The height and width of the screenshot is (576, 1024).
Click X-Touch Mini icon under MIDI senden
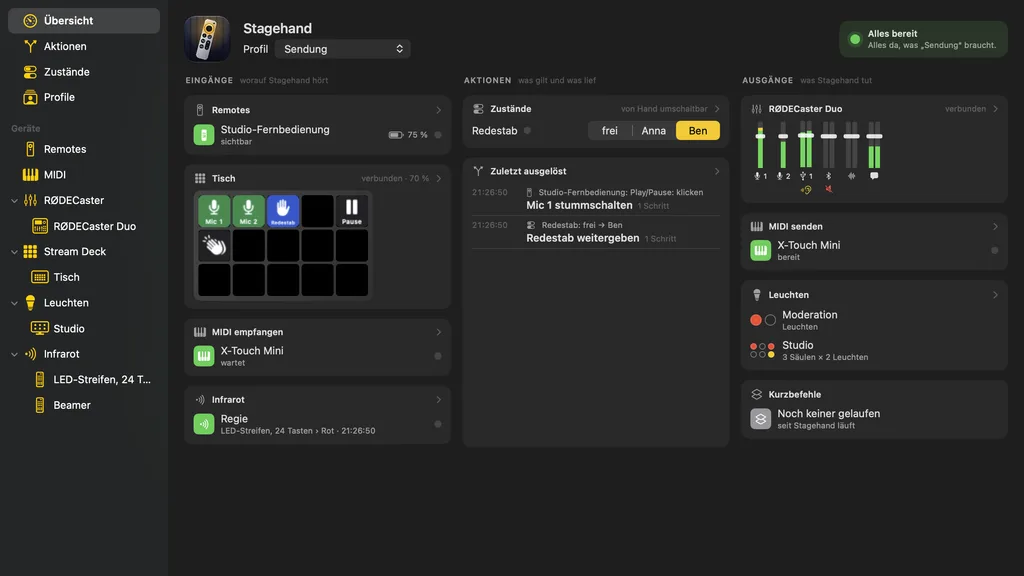pyautogui.click(x=760, y=250)
